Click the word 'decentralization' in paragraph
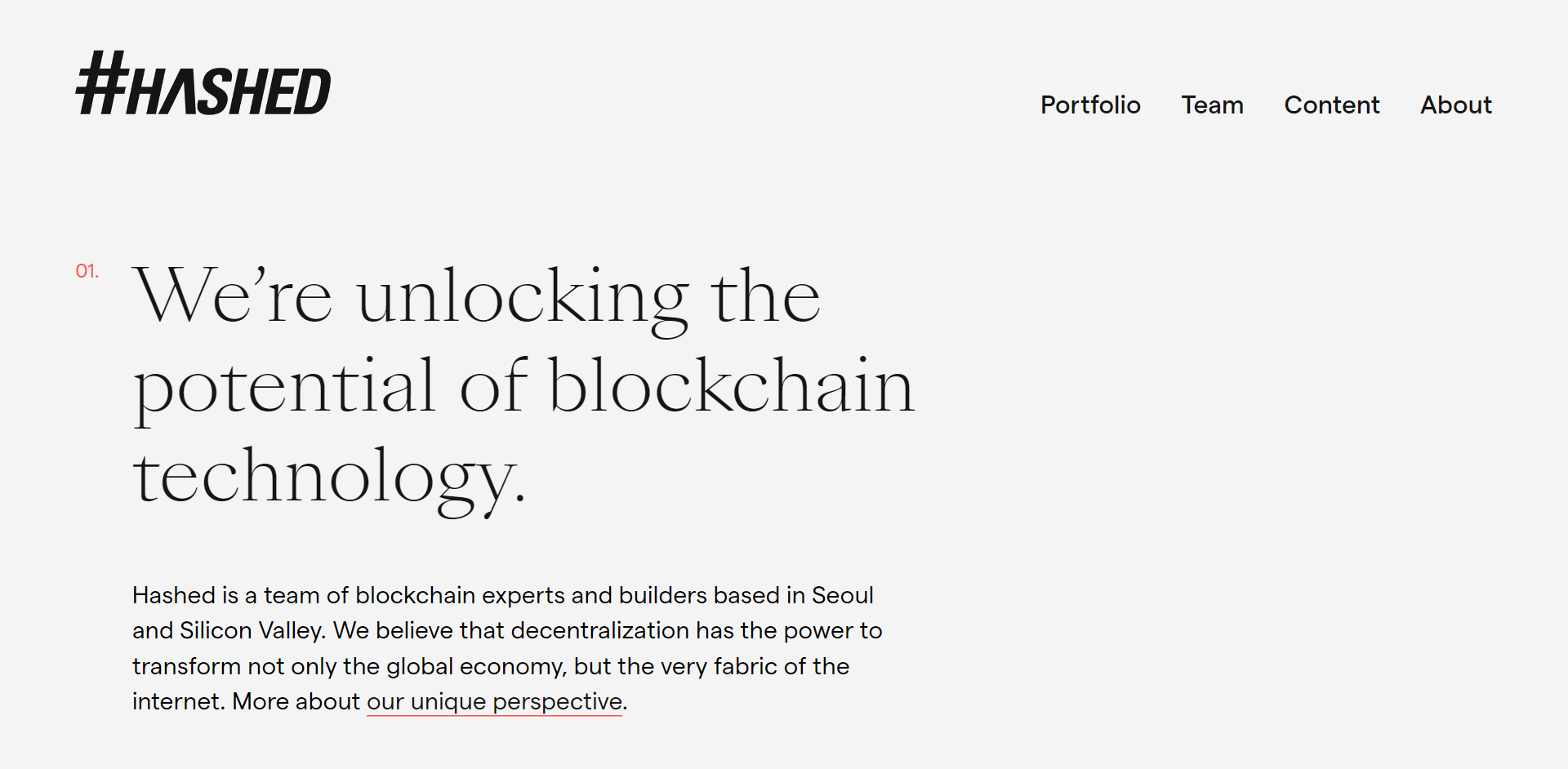The image size is (1568, 769). click(599, 630)
